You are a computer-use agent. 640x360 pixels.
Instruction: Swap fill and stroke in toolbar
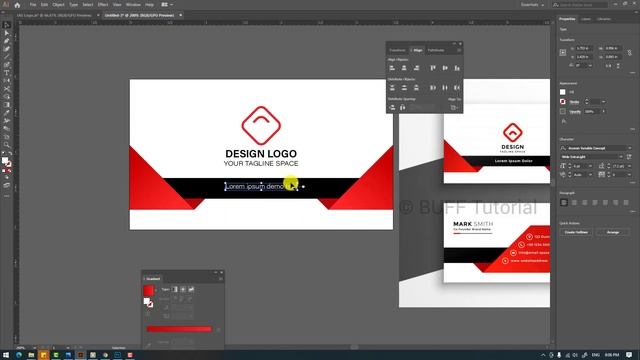[x=10, y=154]
